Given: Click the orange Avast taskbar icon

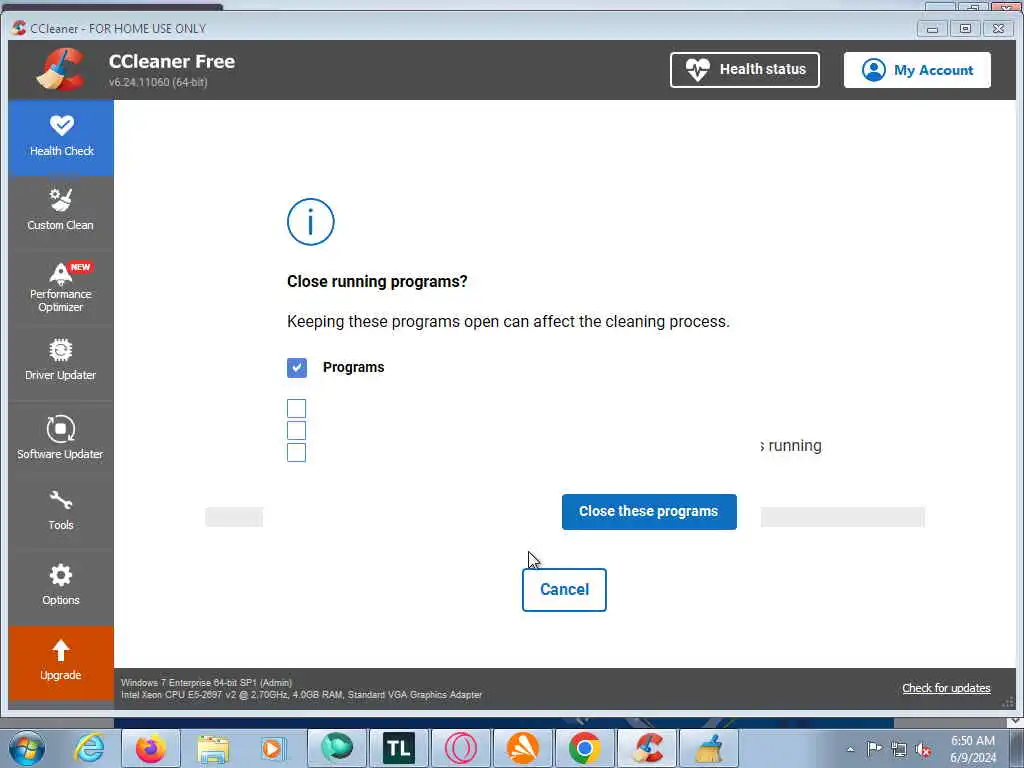Looking at the screenshot, I should [522, 748].
